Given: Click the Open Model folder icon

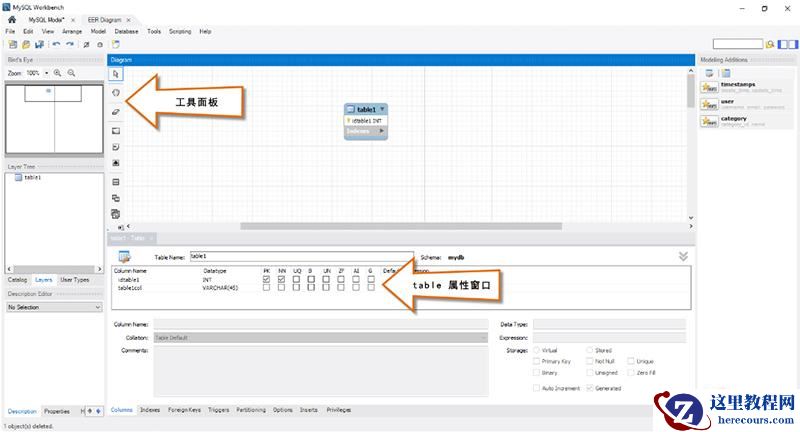Looking at the screenshot, I should [x=26, y=44].
